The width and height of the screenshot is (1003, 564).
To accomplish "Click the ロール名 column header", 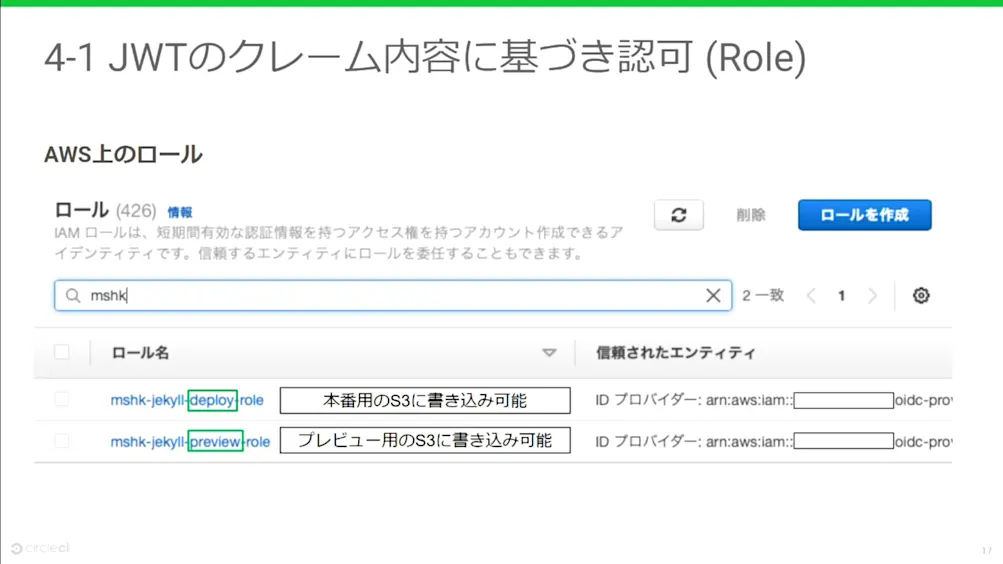I will (140, 353).
